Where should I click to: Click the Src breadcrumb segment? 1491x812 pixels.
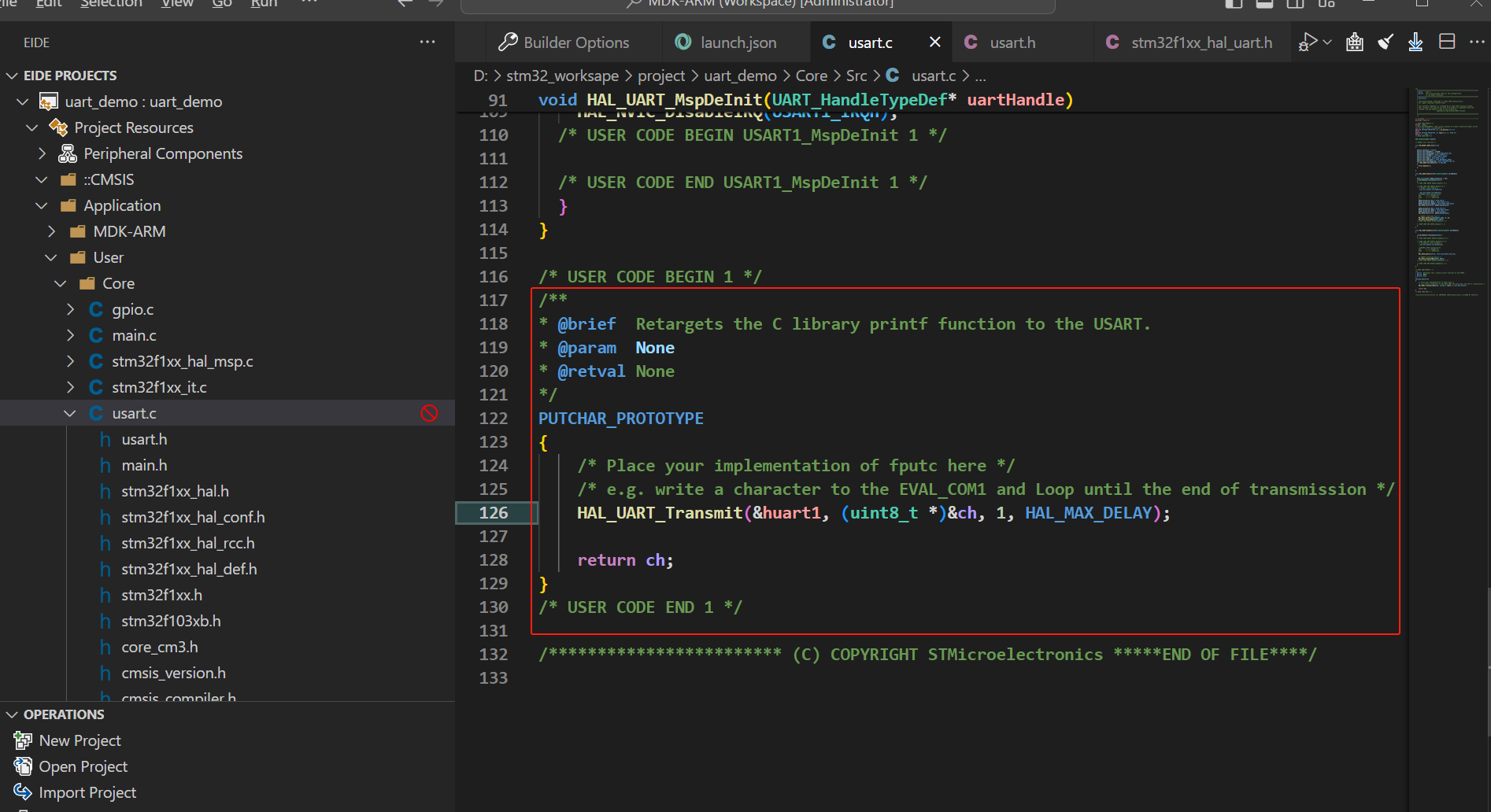pos(856,76)
